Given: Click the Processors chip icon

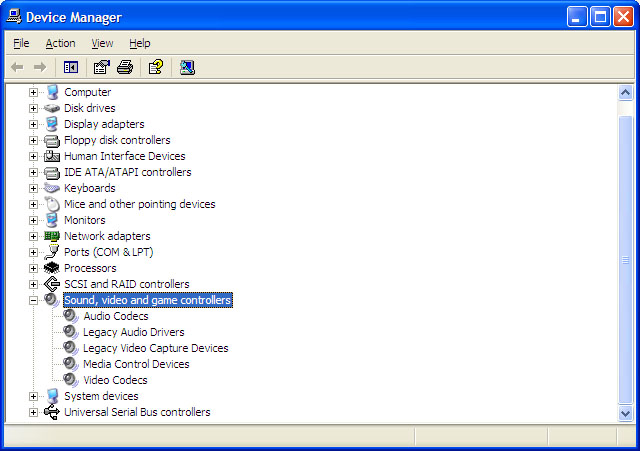Looking at the screenshot, I should (x=52, y=268).
